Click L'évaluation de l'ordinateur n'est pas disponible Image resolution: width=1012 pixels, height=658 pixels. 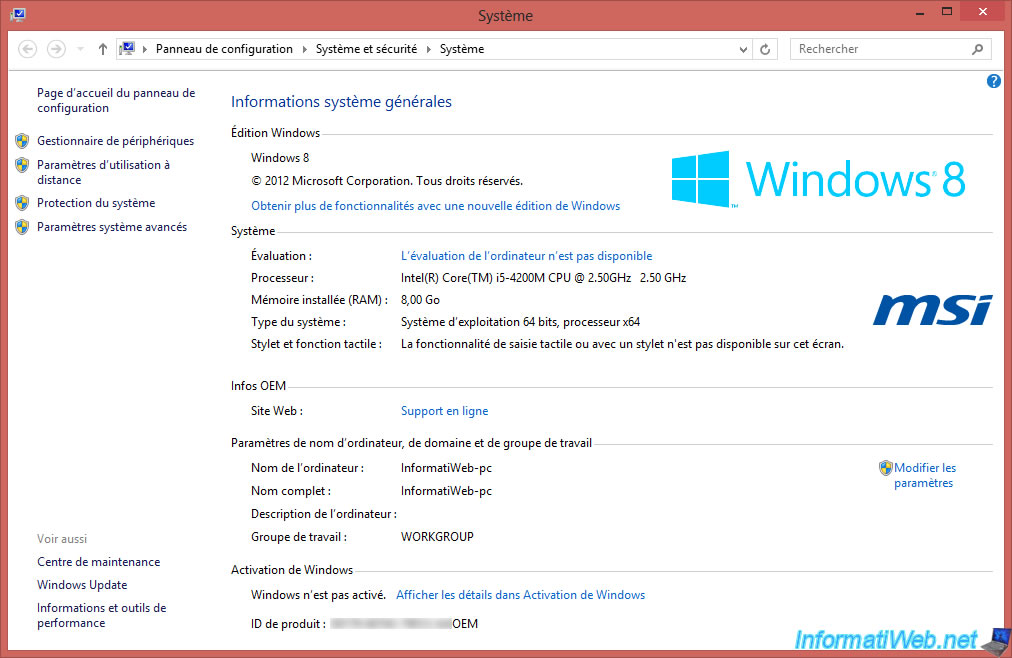[x=527, y=256]
